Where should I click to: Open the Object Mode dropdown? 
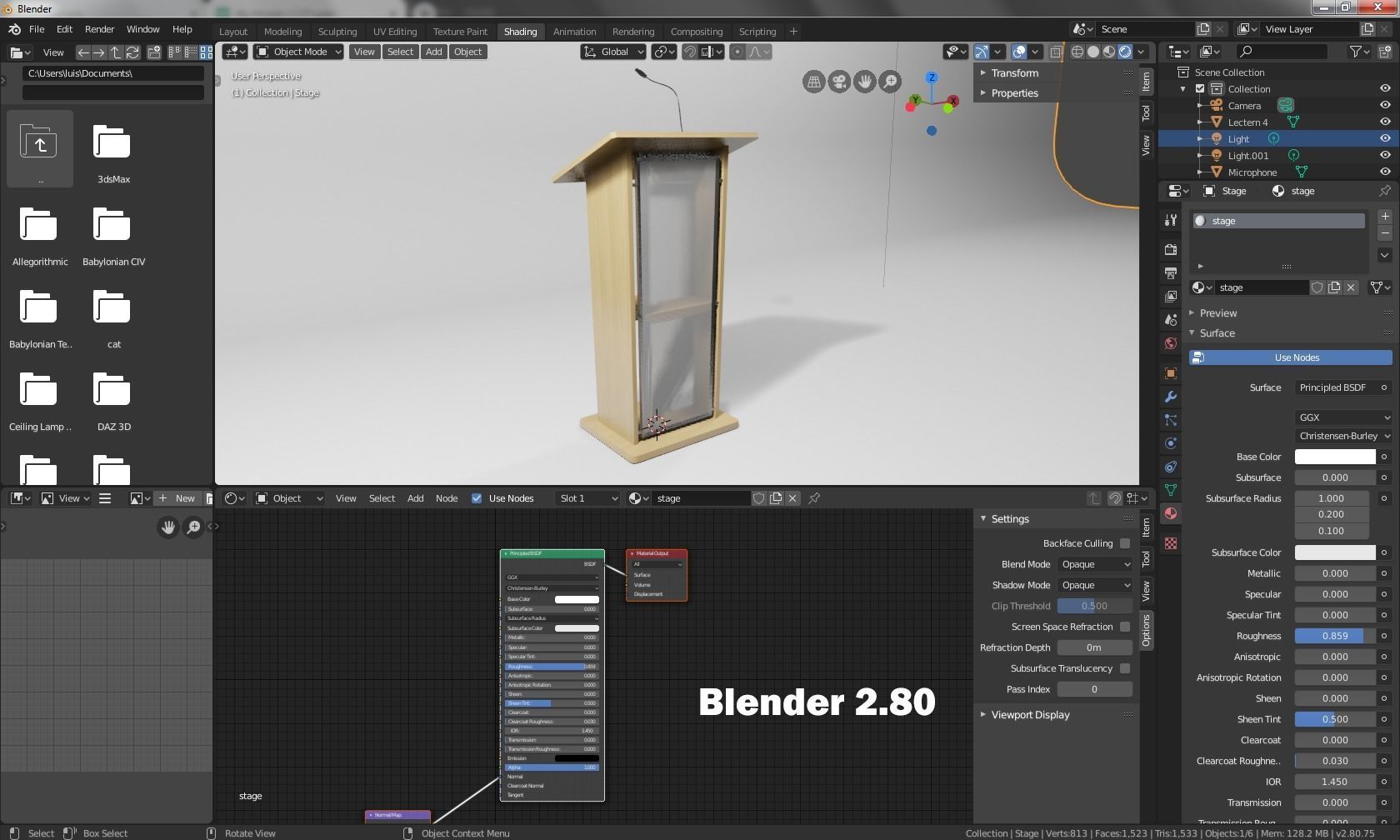pyautogui.click(x=298, y=52)
